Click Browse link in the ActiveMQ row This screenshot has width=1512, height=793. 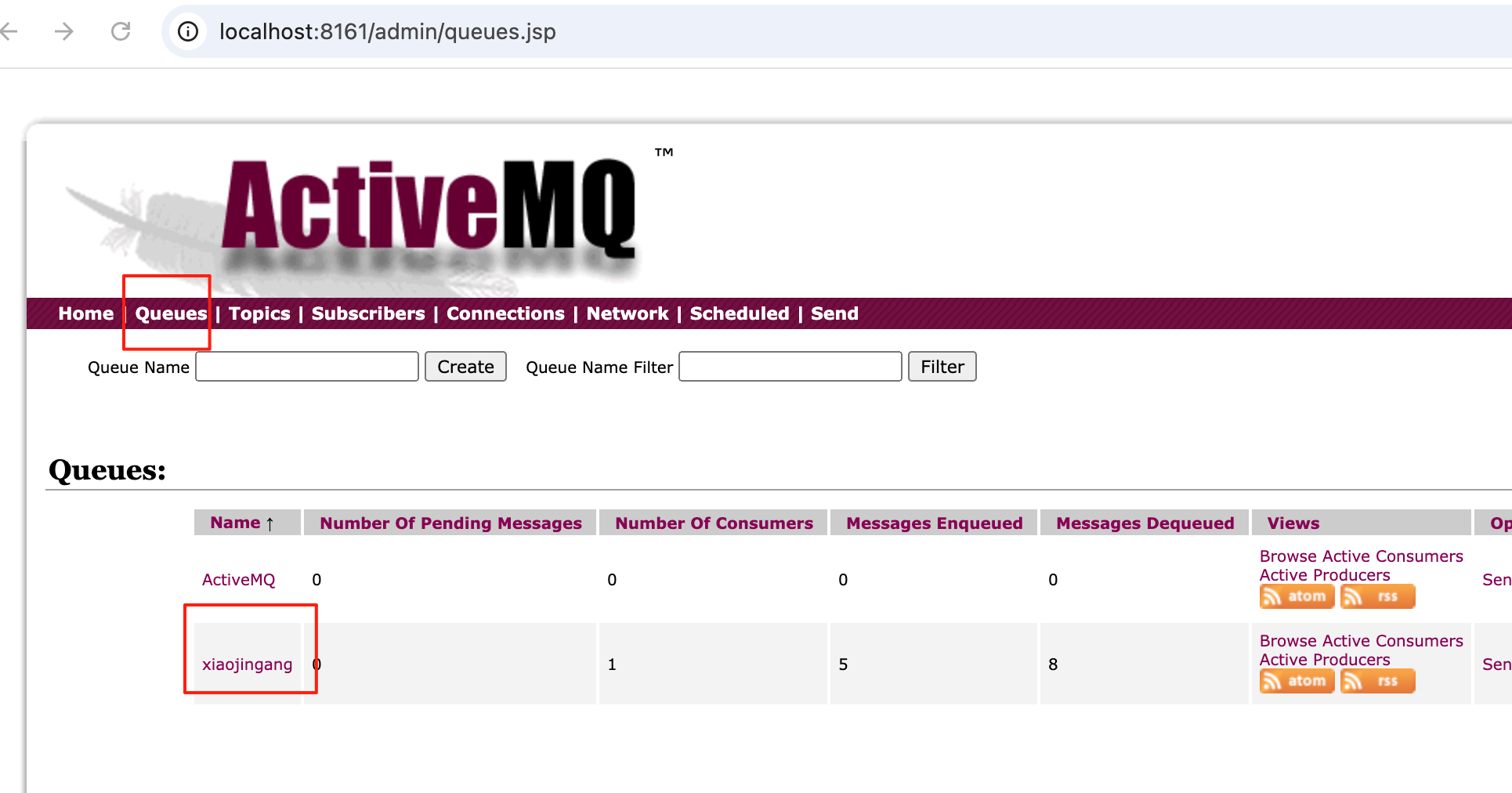point(1288,556)
